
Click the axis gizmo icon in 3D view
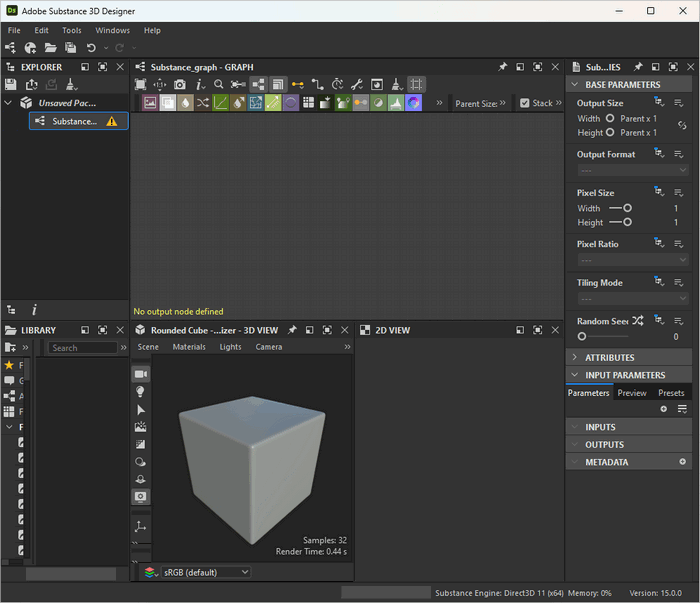tap(140, 526)
